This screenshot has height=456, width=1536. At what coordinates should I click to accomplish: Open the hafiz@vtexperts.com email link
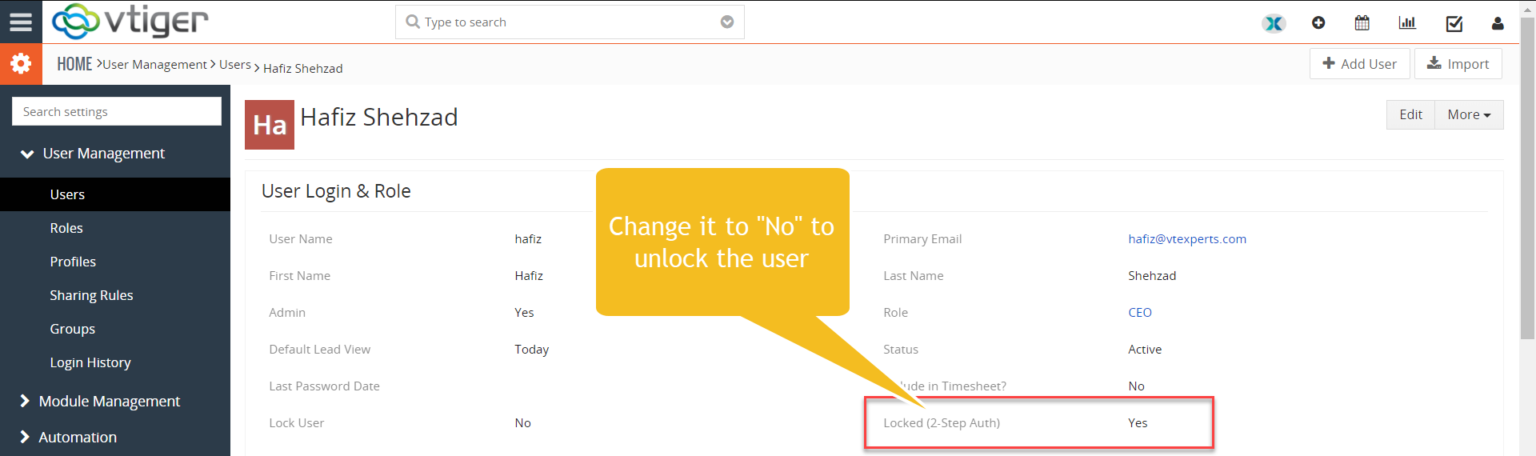[x=1187, y=239]
